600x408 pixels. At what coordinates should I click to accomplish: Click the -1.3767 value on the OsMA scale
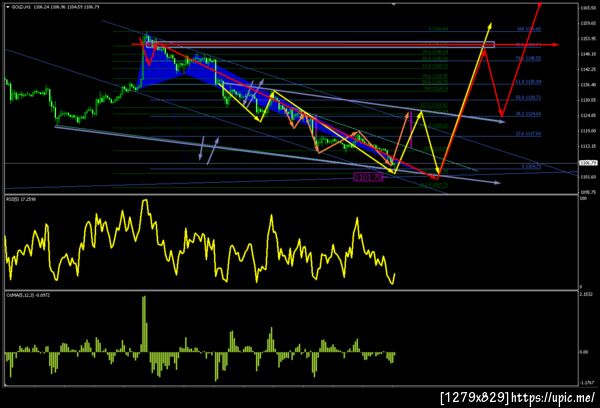pyautogui.click(x=587, y=382)
